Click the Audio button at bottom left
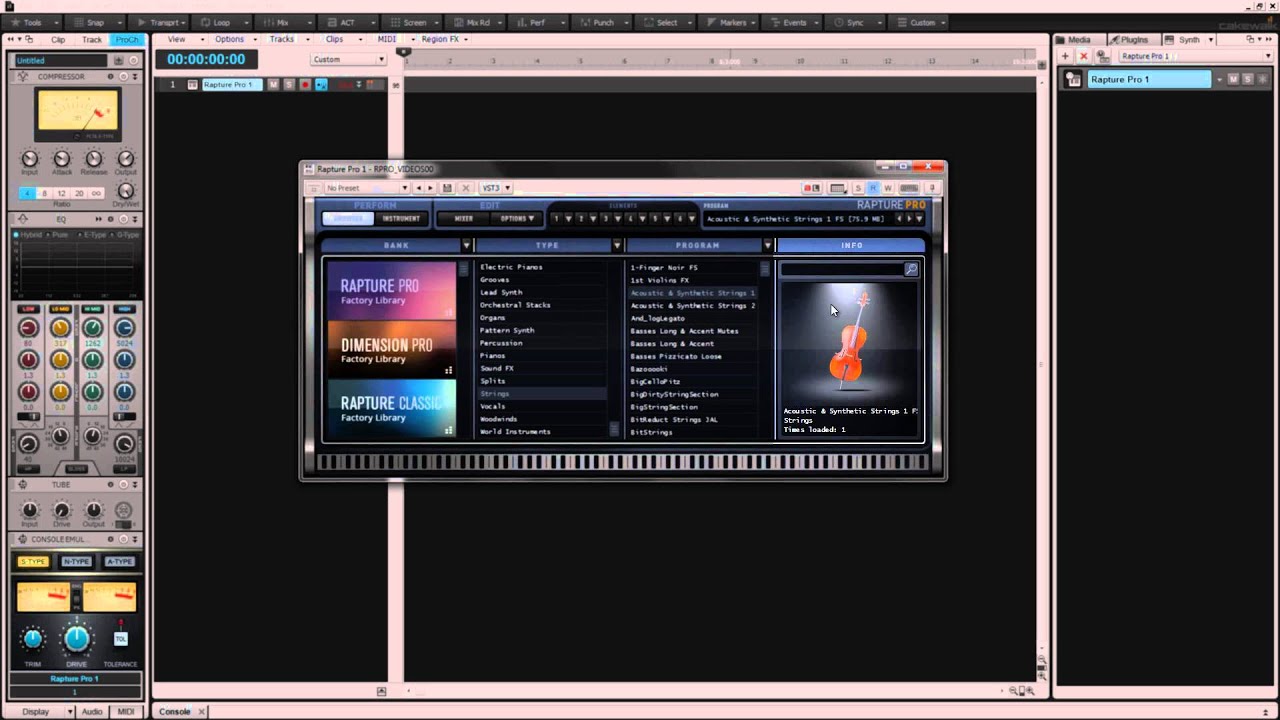1280x720 pixels. click(x=92, y=711)
